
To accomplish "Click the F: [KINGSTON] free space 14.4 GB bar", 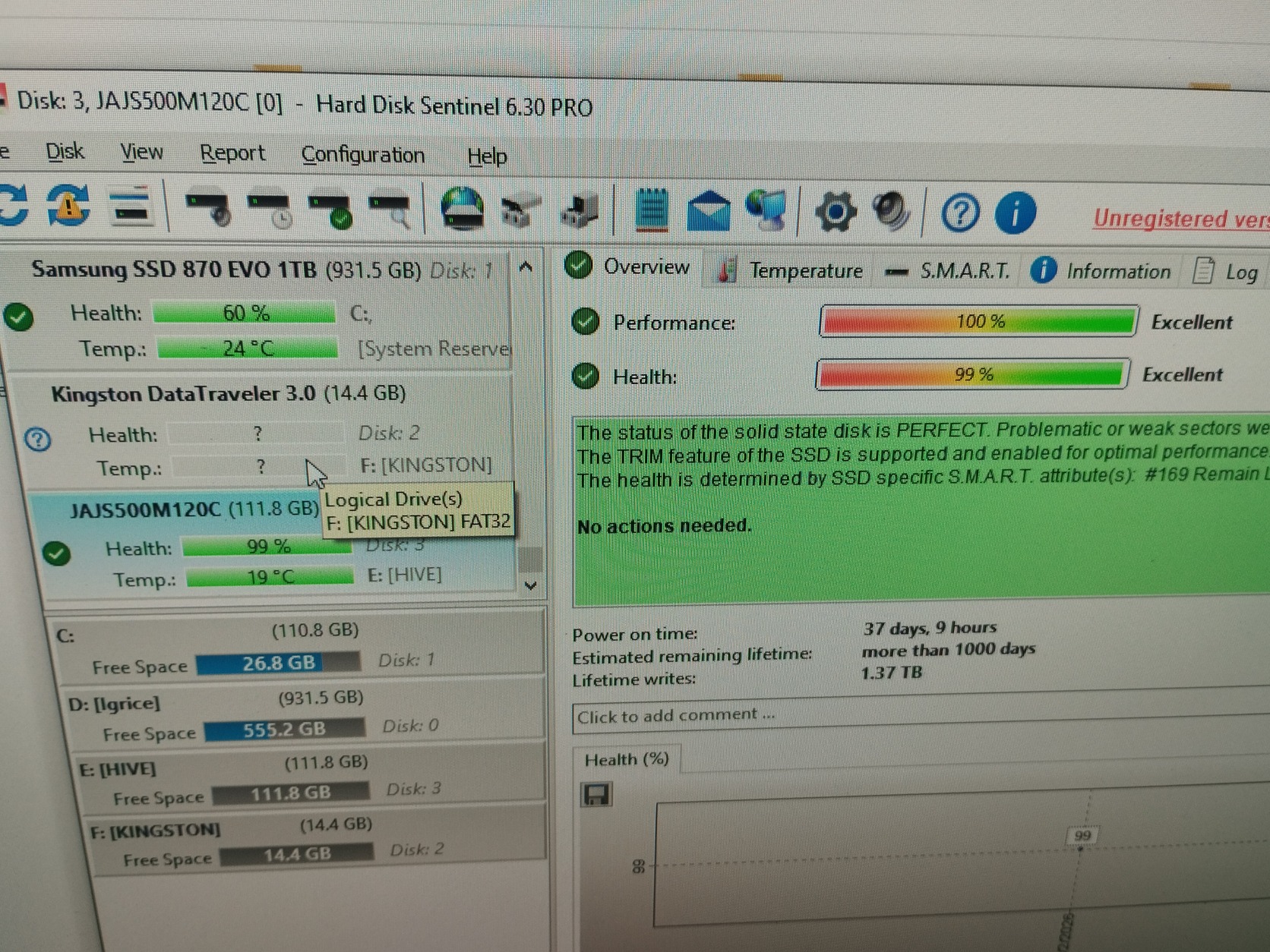I will [297, 855].
